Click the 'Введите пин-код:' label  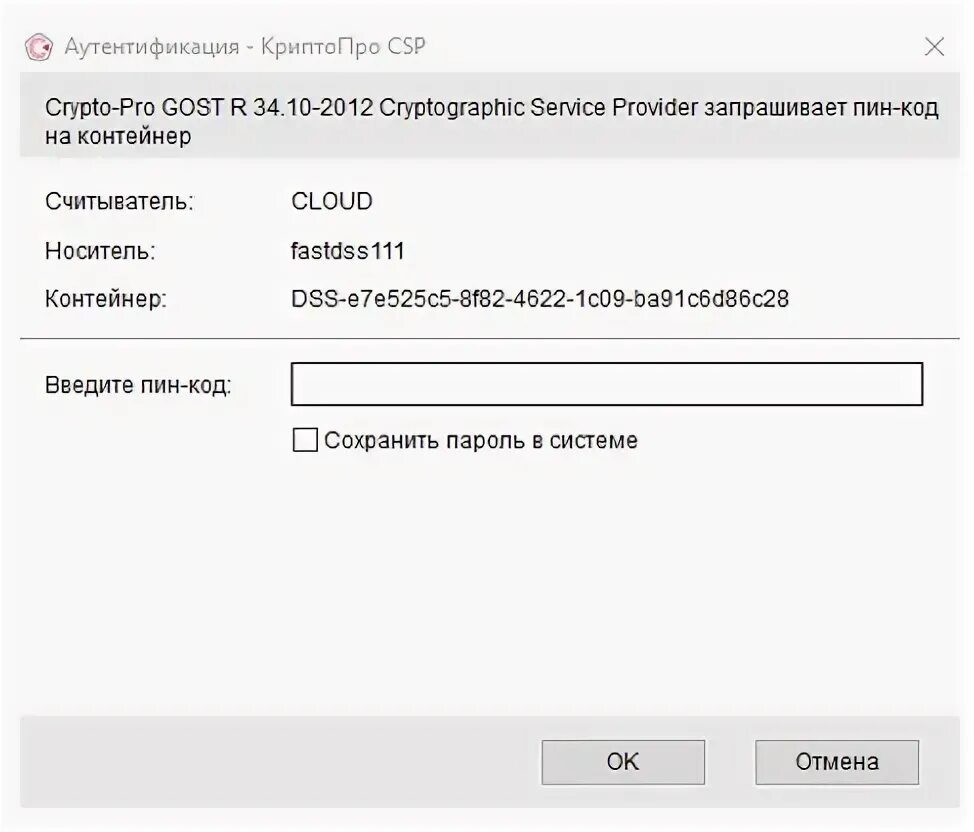click(138, 385)
